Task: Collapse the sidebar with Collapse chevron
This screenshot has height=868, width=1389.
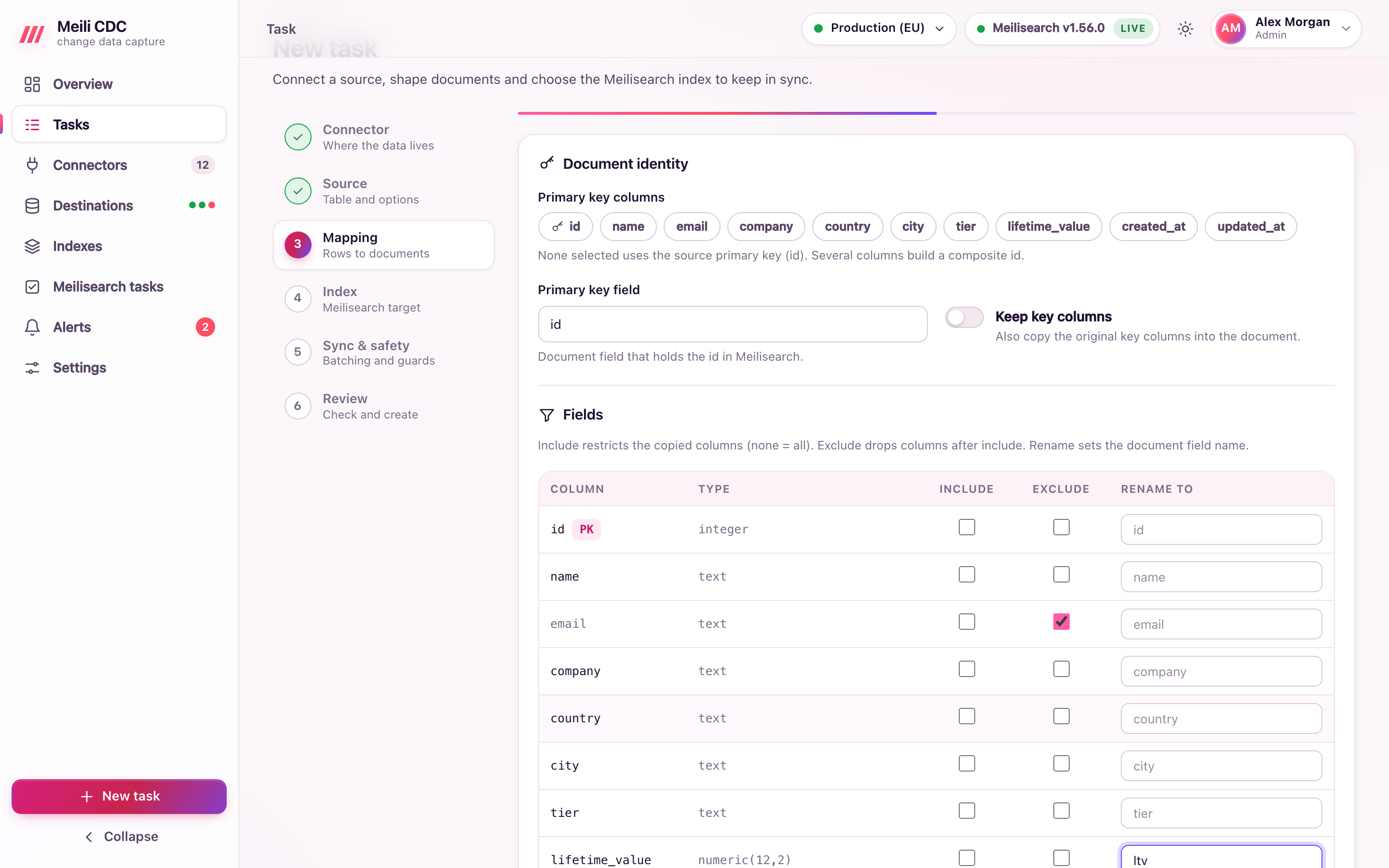Action: (x=120, y=837)
